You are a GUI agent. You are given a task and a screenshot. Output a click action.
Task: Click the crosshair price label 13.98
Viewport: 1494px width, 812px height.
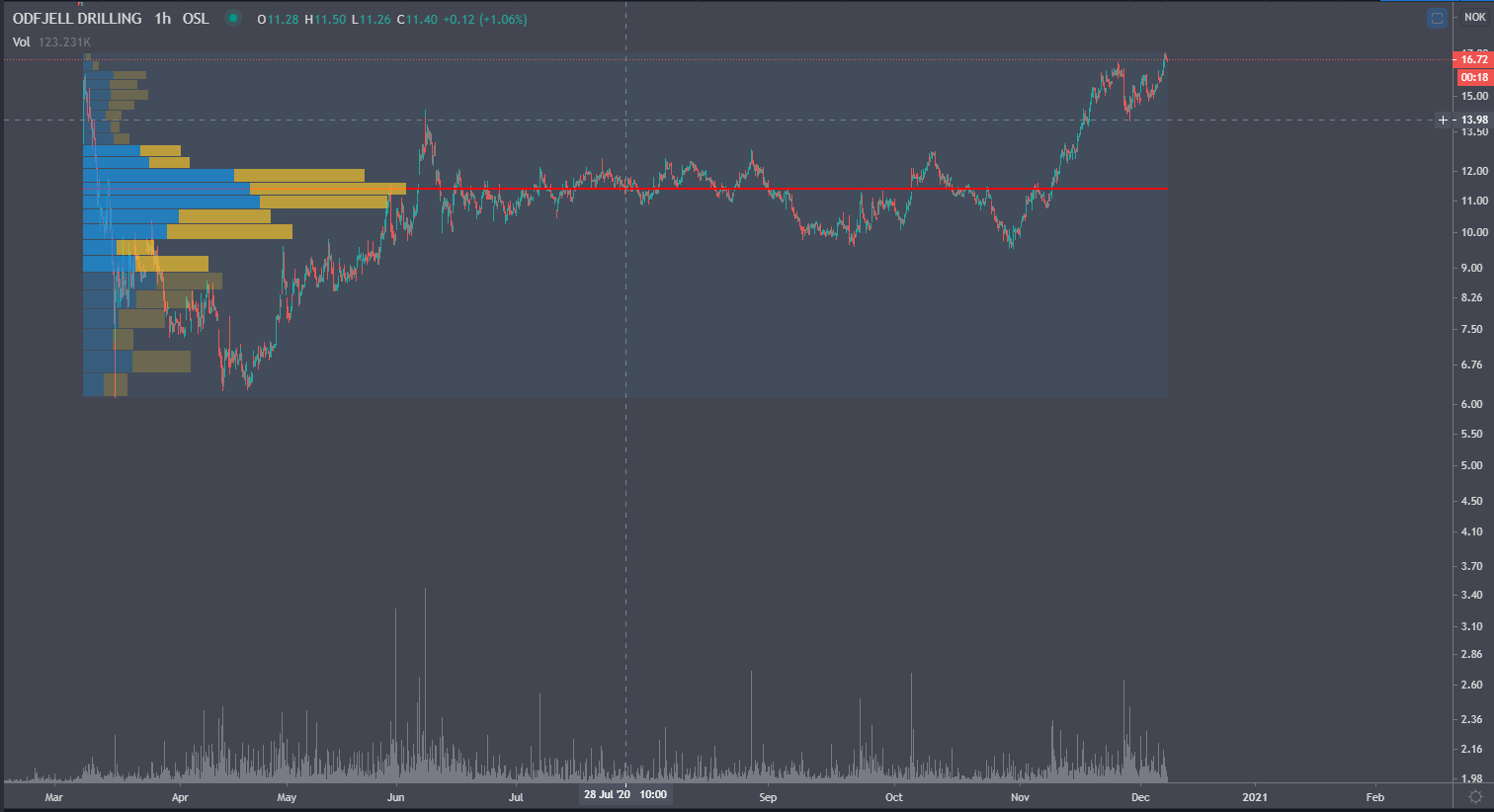click(1474, 120)
